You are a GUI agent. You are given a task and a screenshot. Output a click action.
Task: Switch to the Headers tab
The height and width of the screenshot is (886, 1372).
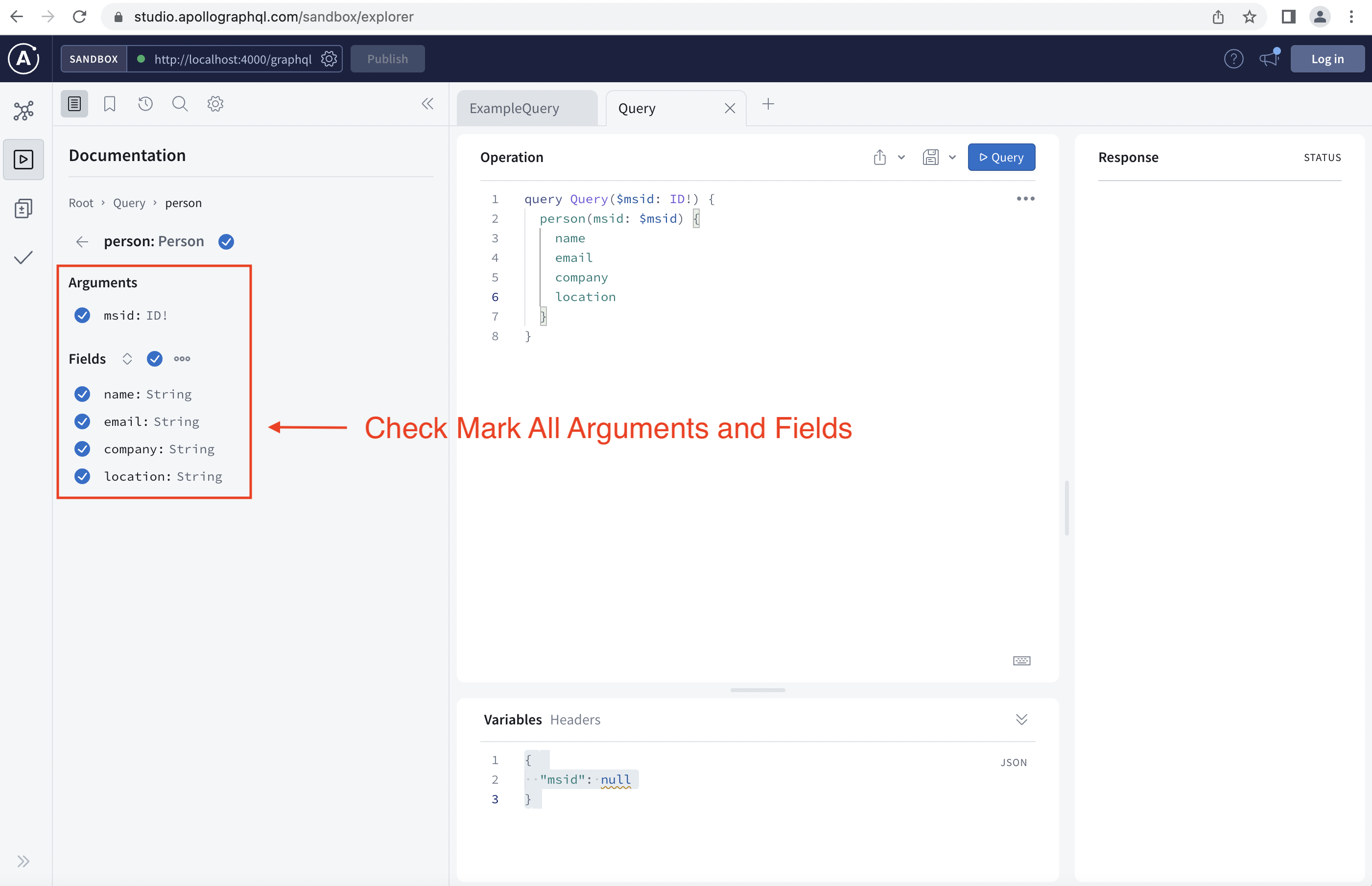click(575, 720)
